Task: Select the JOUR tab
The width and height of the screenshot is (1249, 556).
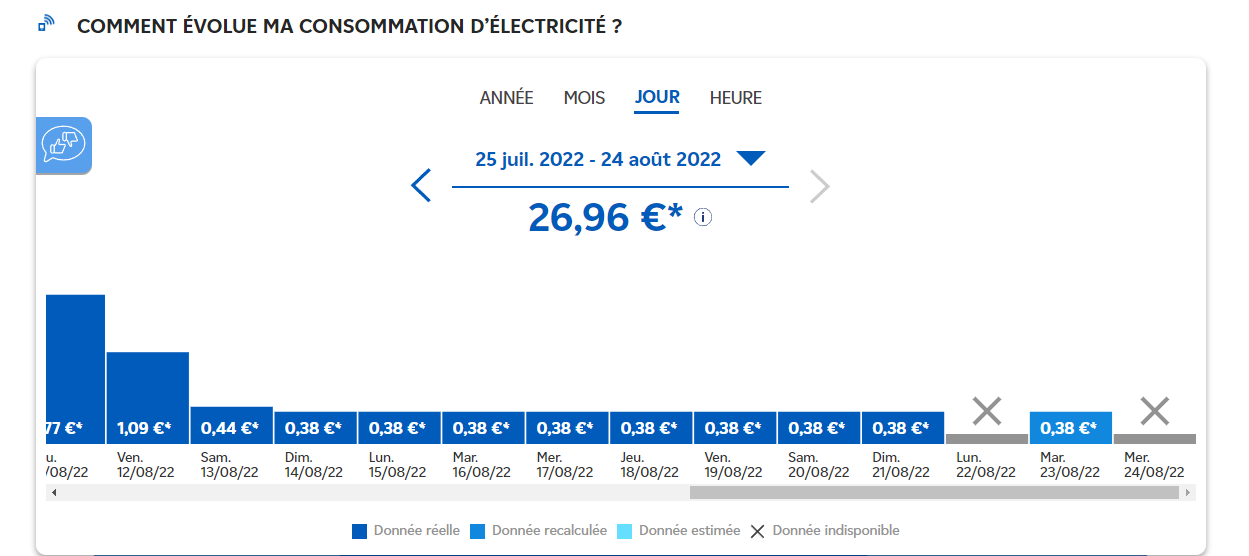Action: tap(657, 98)
